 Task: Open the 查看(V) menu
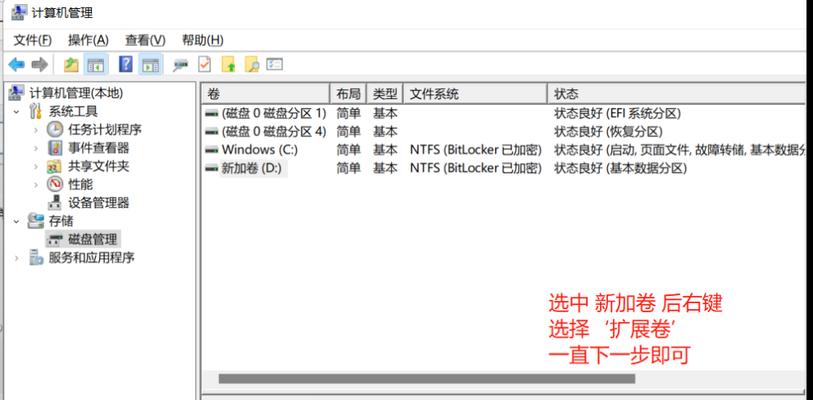tap(145, 40)
